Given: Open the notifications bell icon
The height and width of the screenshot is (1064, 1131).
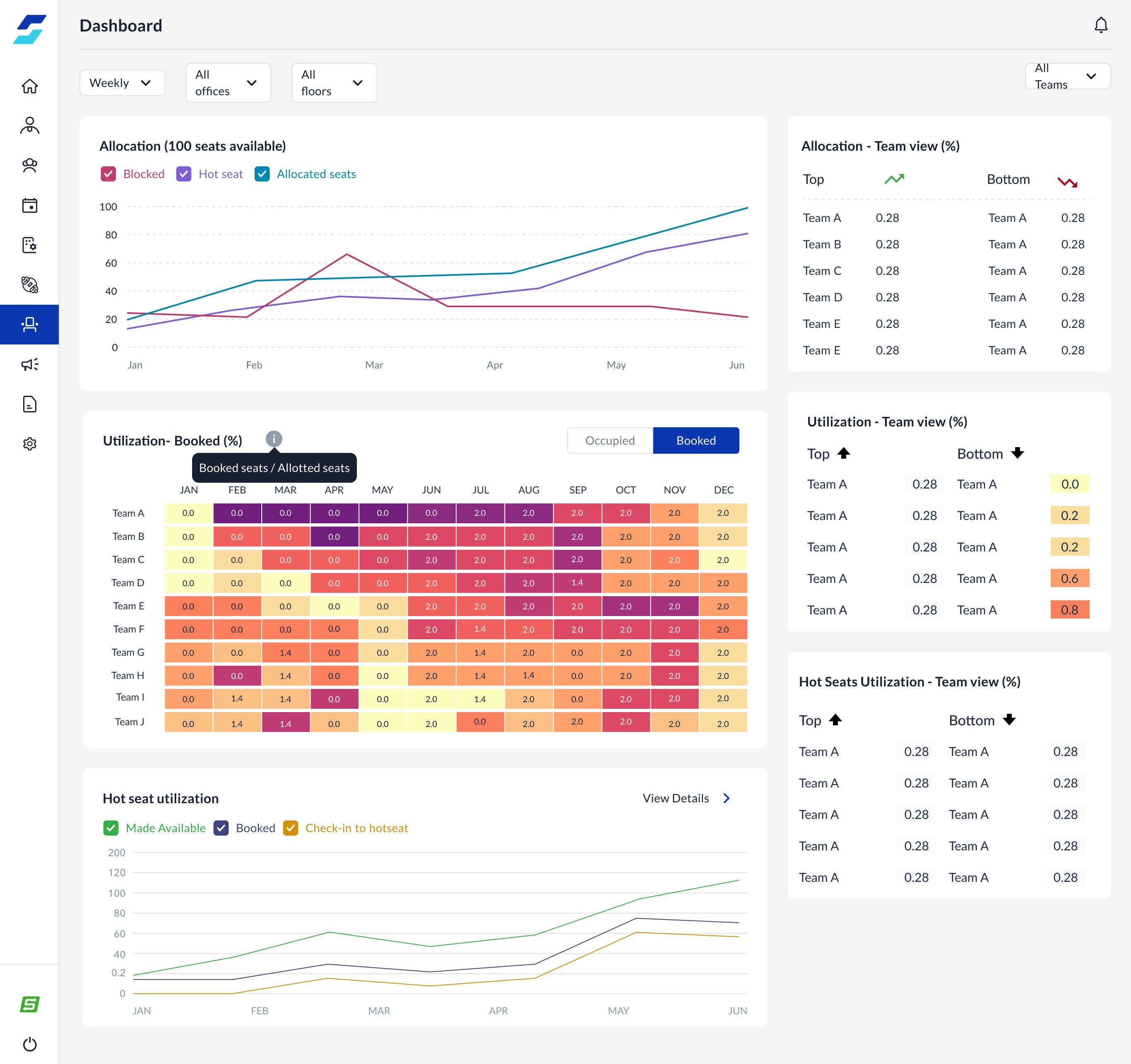Looking at the screenshot, I should pos(1100,26).
